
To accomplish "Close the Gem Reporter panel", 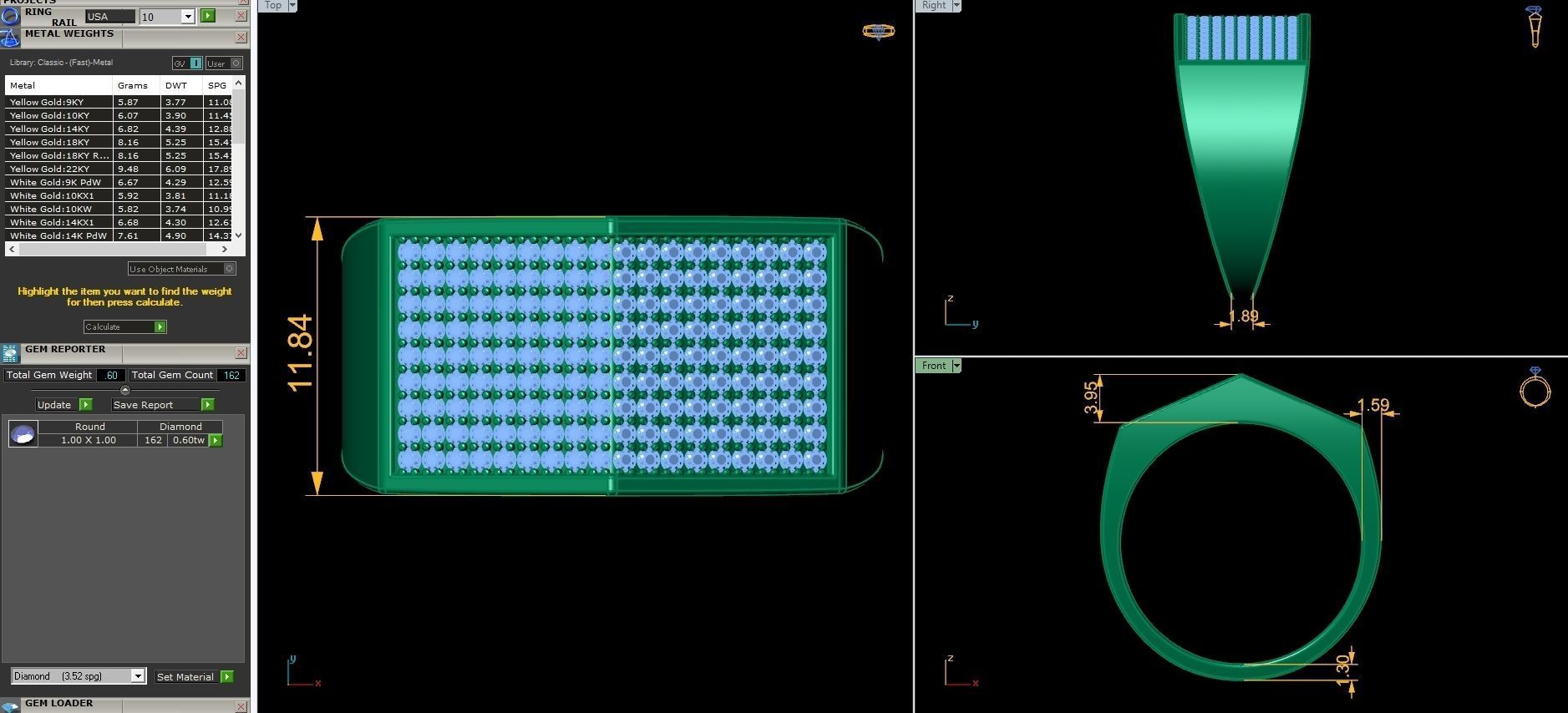I will [x=241, y=353].
